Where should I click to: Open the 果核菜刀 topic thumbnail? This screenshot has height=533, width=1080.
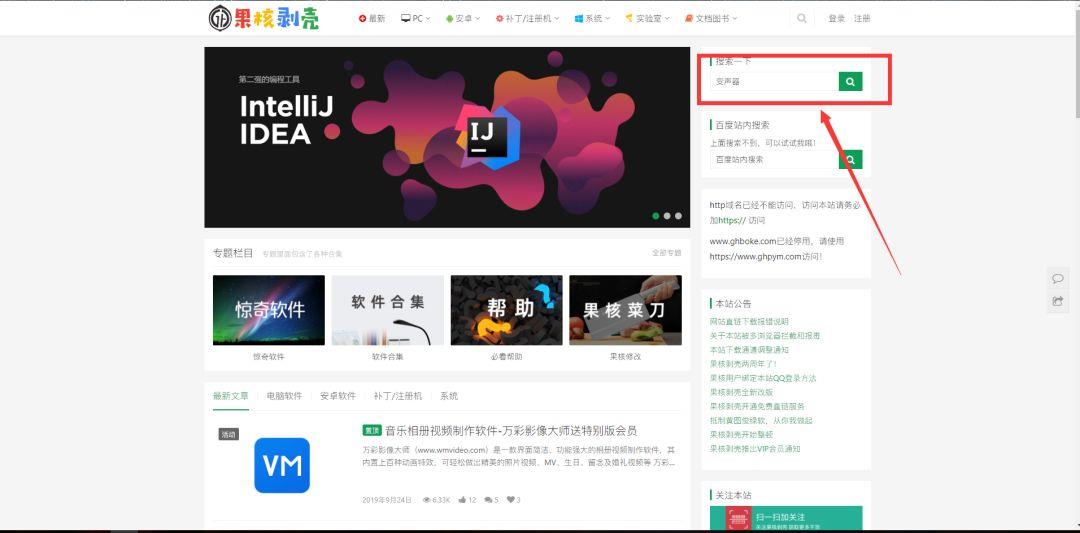point(625,310)
